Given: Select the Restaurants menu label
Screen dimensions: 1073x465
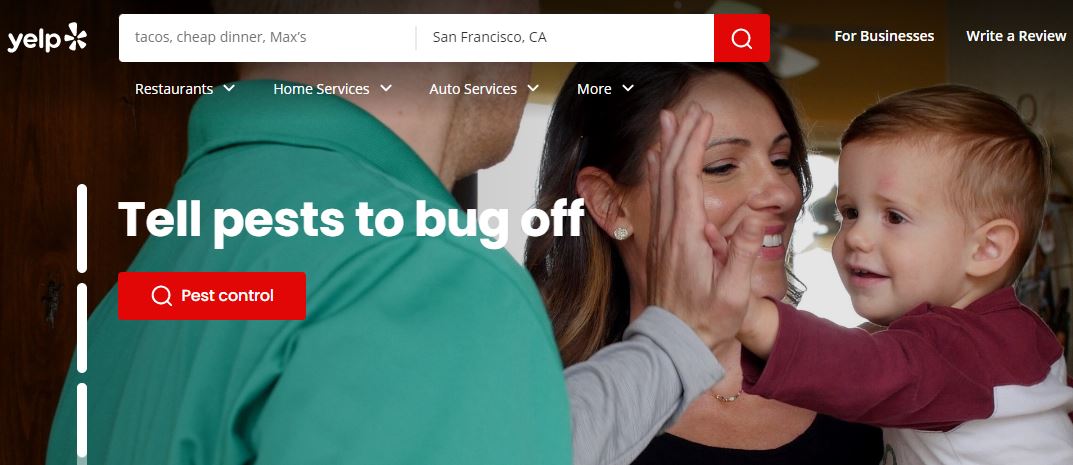Looking at the screenshot, I should (174, 89).
